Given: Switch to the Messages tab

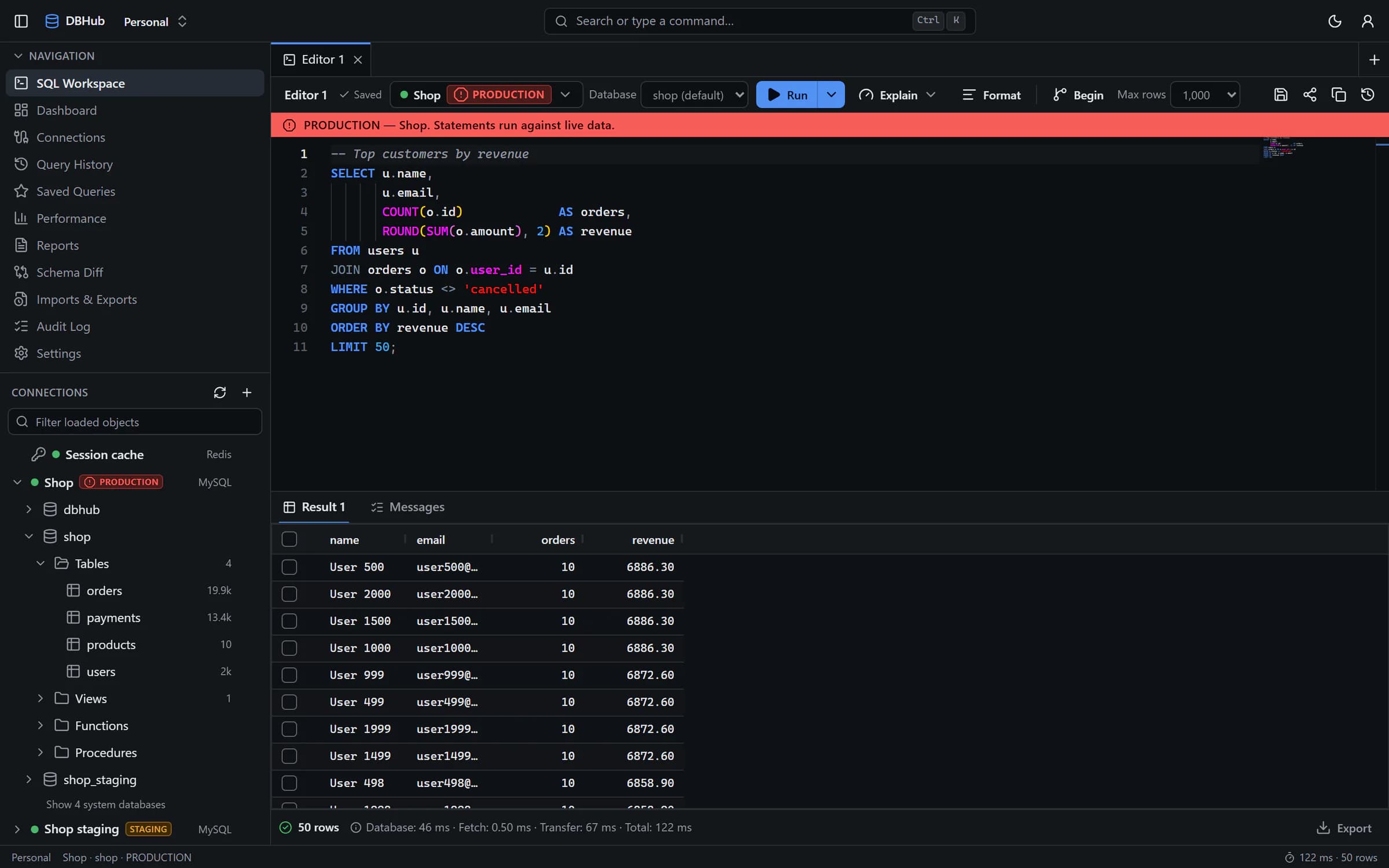Looking at the screenshot, I should (408, 507).
